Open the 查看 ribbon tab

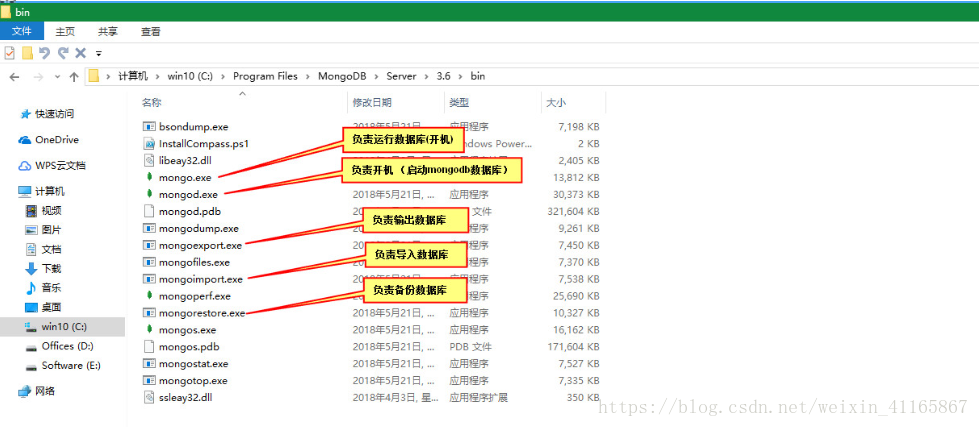click(x=150, y=31)
